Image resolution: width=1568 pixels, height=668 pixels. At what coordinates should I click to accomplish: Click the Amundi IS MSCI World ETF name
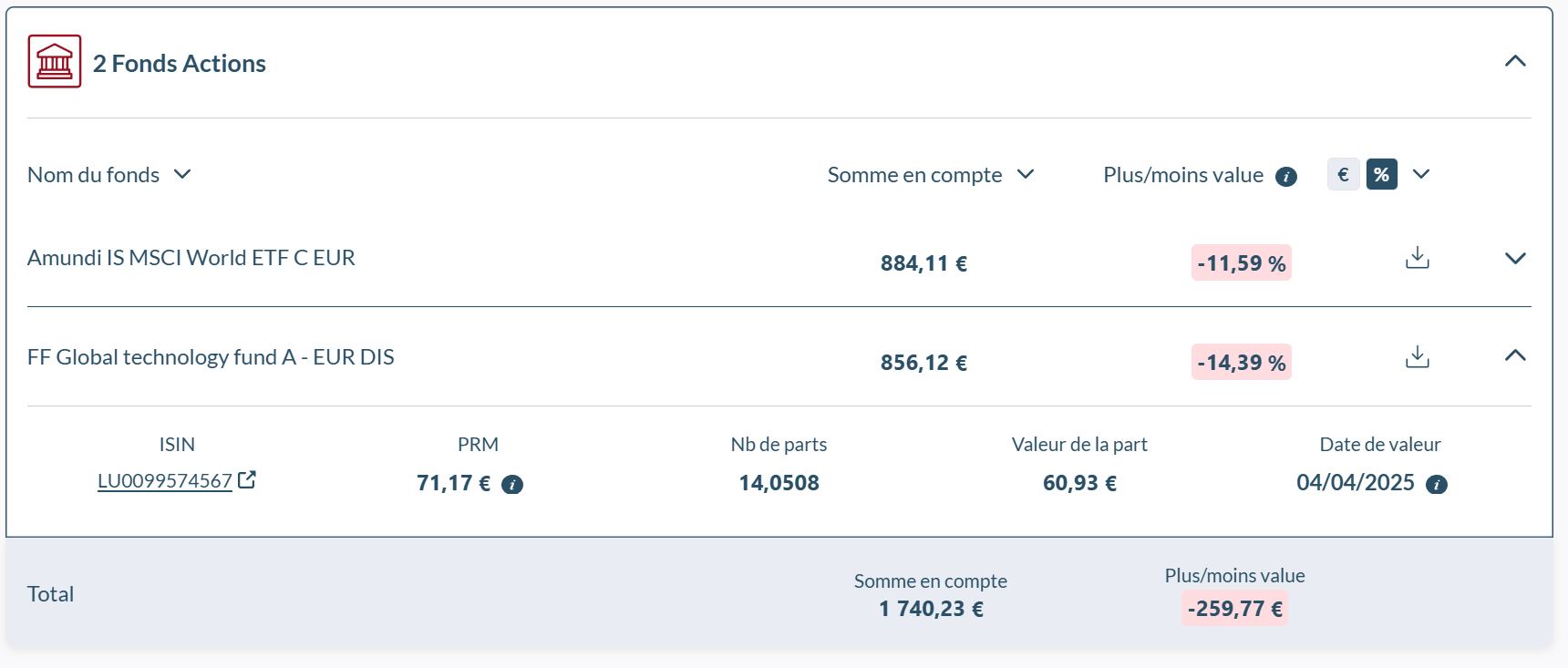pyautogui.click(x=191, y=258)
